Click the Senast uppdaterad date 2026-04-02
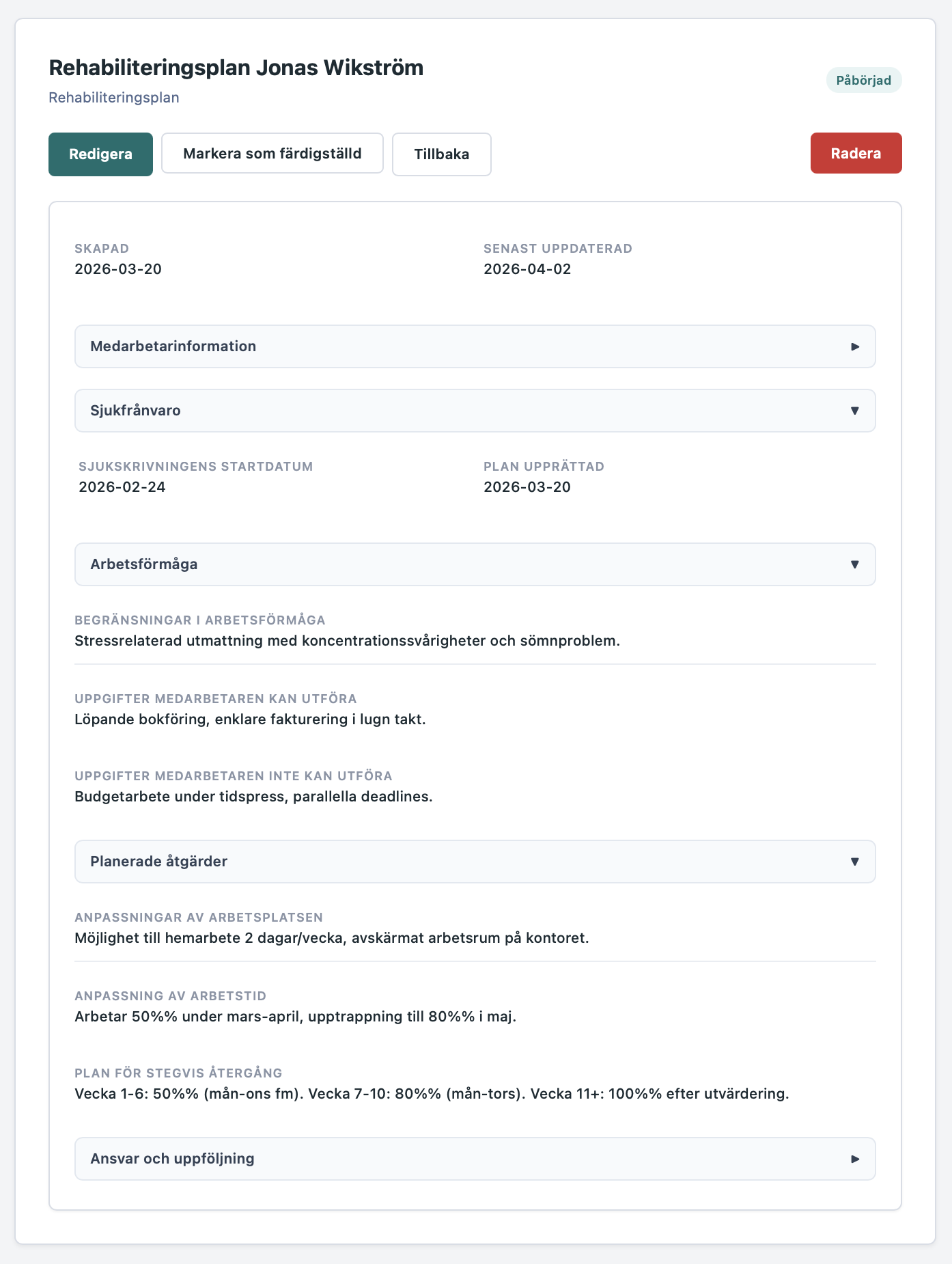This screenshot has width=952, height=1264. click(x=527, y=269)
